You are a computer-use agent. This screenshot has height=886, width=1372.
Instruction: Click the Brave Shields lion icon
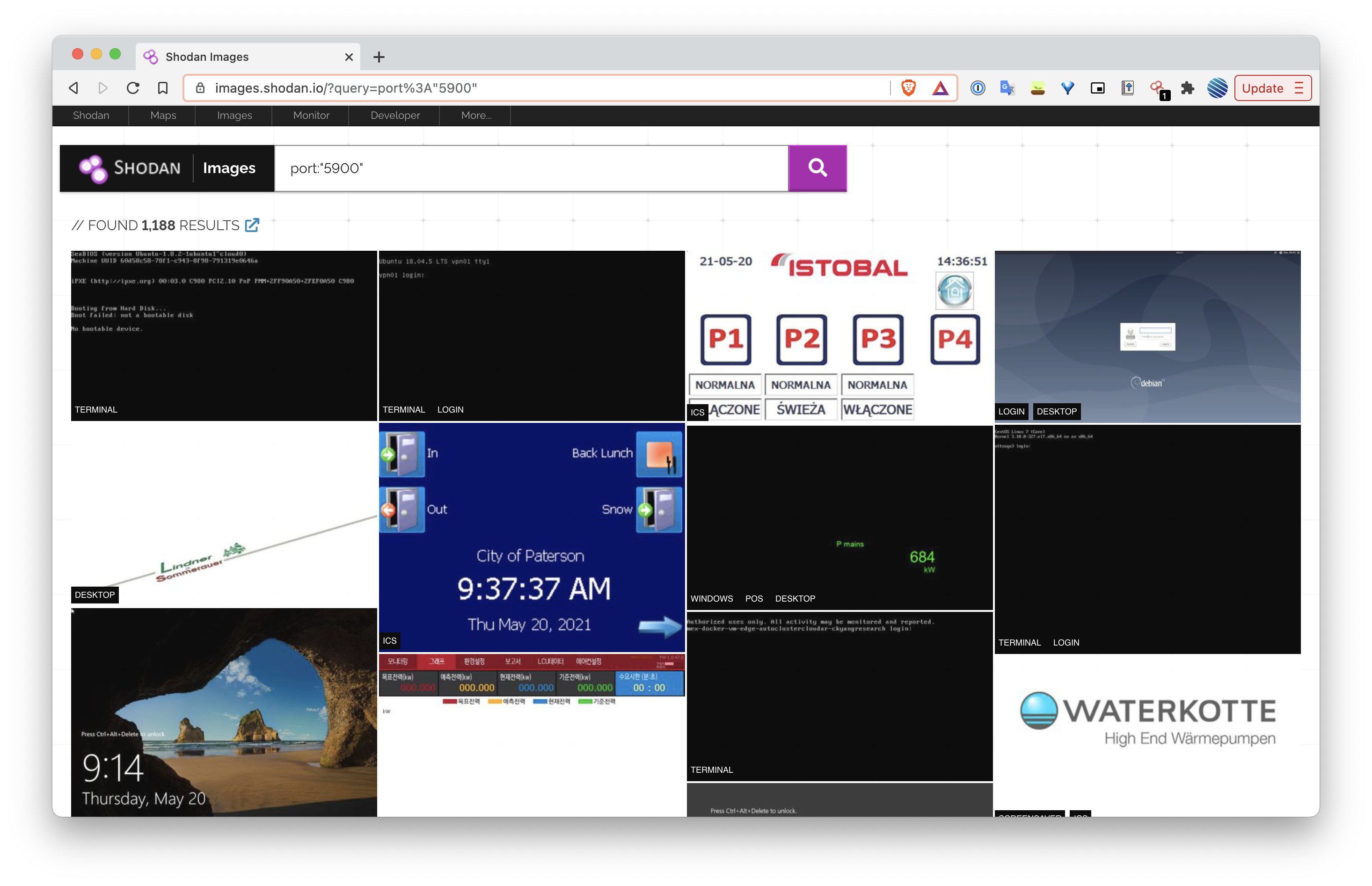point(908,88)
